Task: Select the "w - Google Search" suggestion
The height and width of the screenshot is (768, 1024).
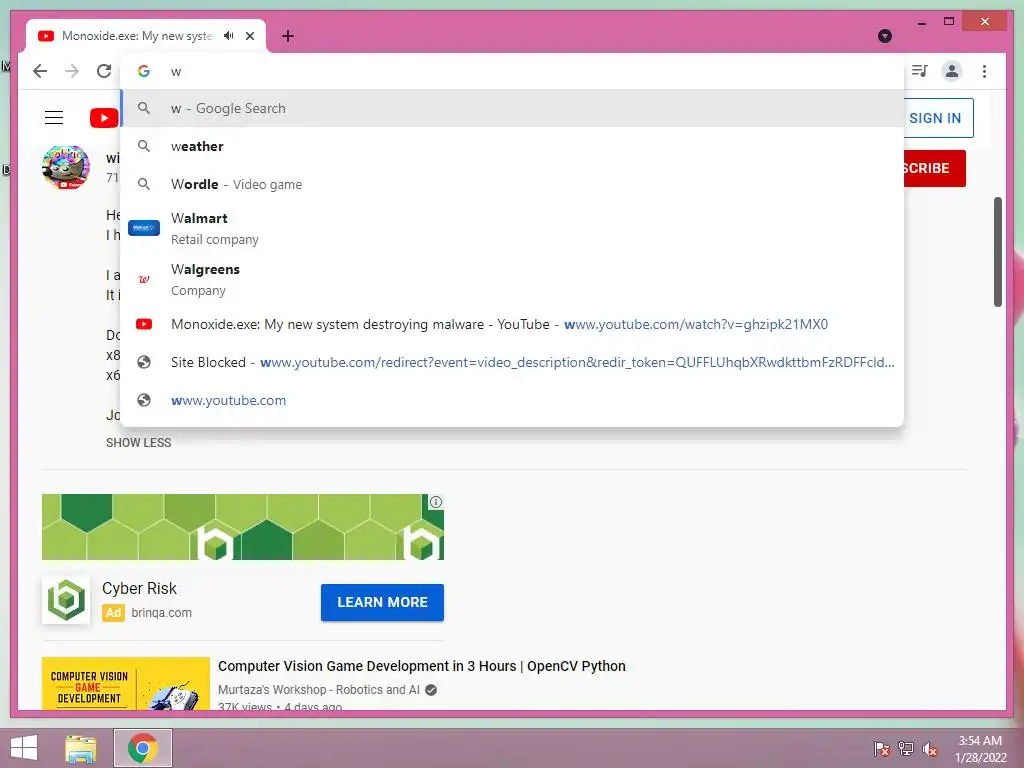Action: [513, 108]
